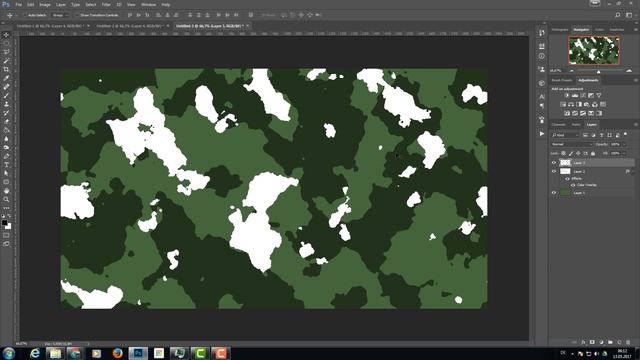Hide Layer 2 with its eye icon
This screenshot has height=360, width=640.
pyautogui.click(x=554, y=171)
